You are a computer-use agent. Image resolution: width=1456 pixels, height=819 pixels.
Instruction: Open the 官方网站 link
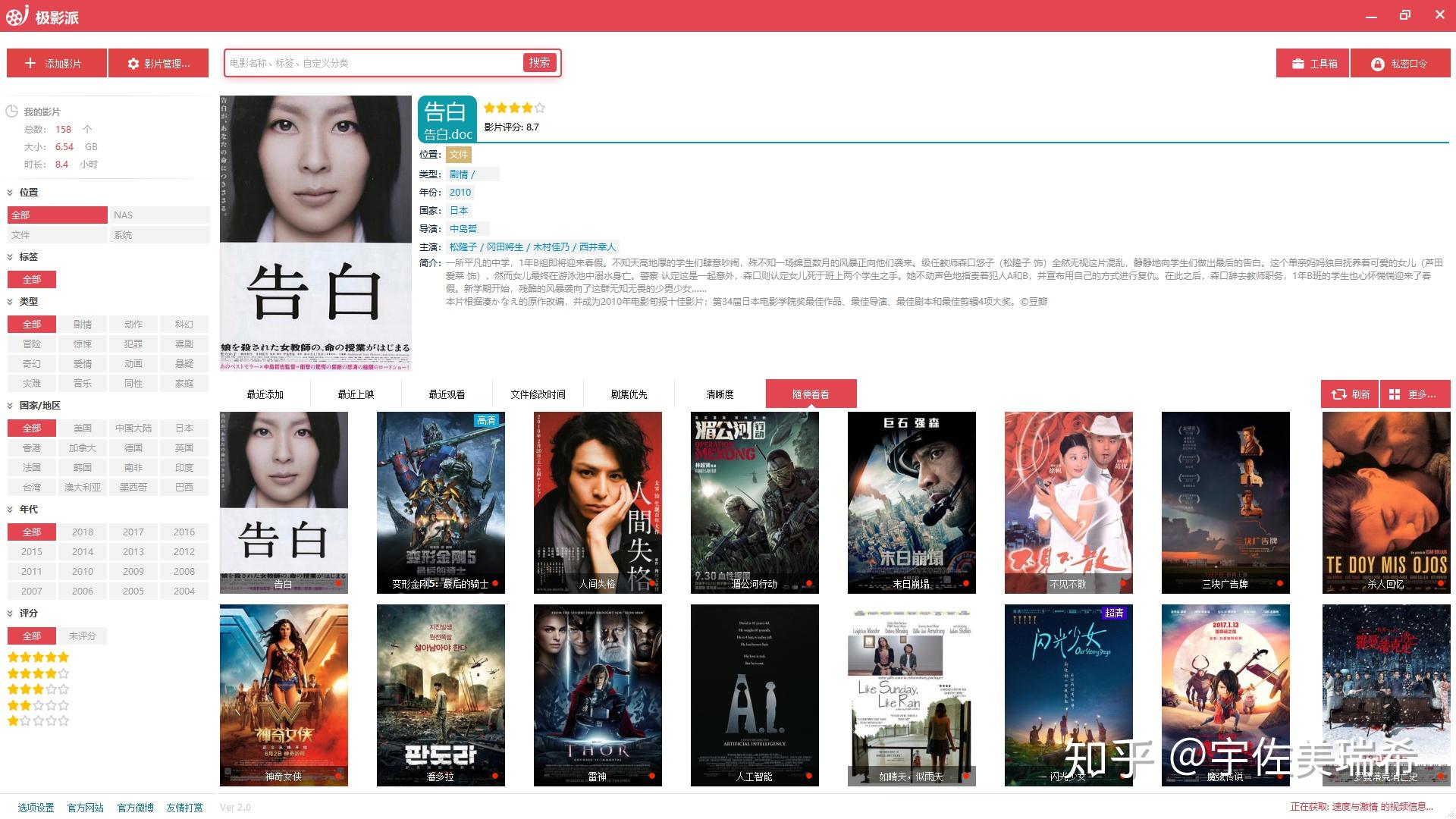coord(85,808)
